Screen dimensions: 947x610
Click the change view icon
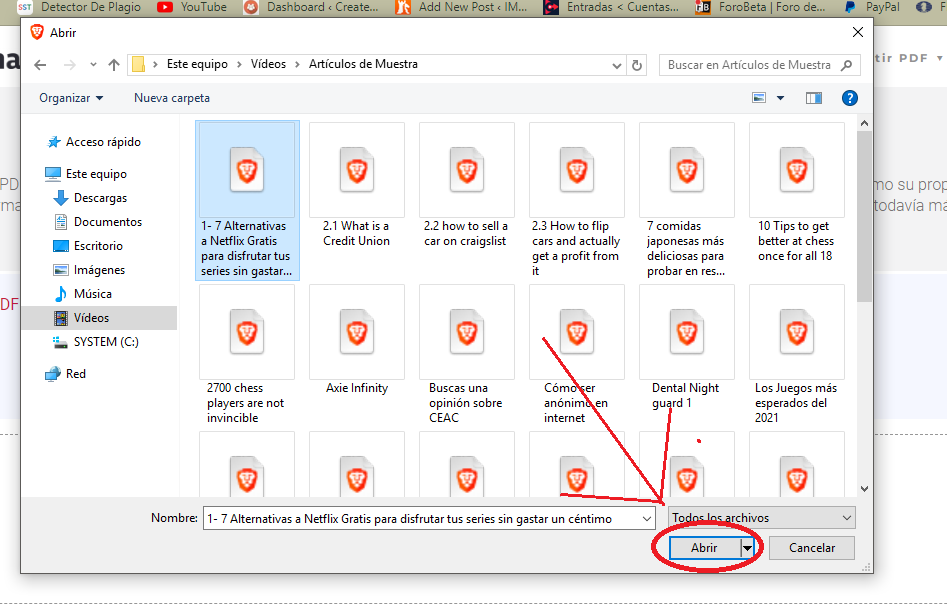759,98
